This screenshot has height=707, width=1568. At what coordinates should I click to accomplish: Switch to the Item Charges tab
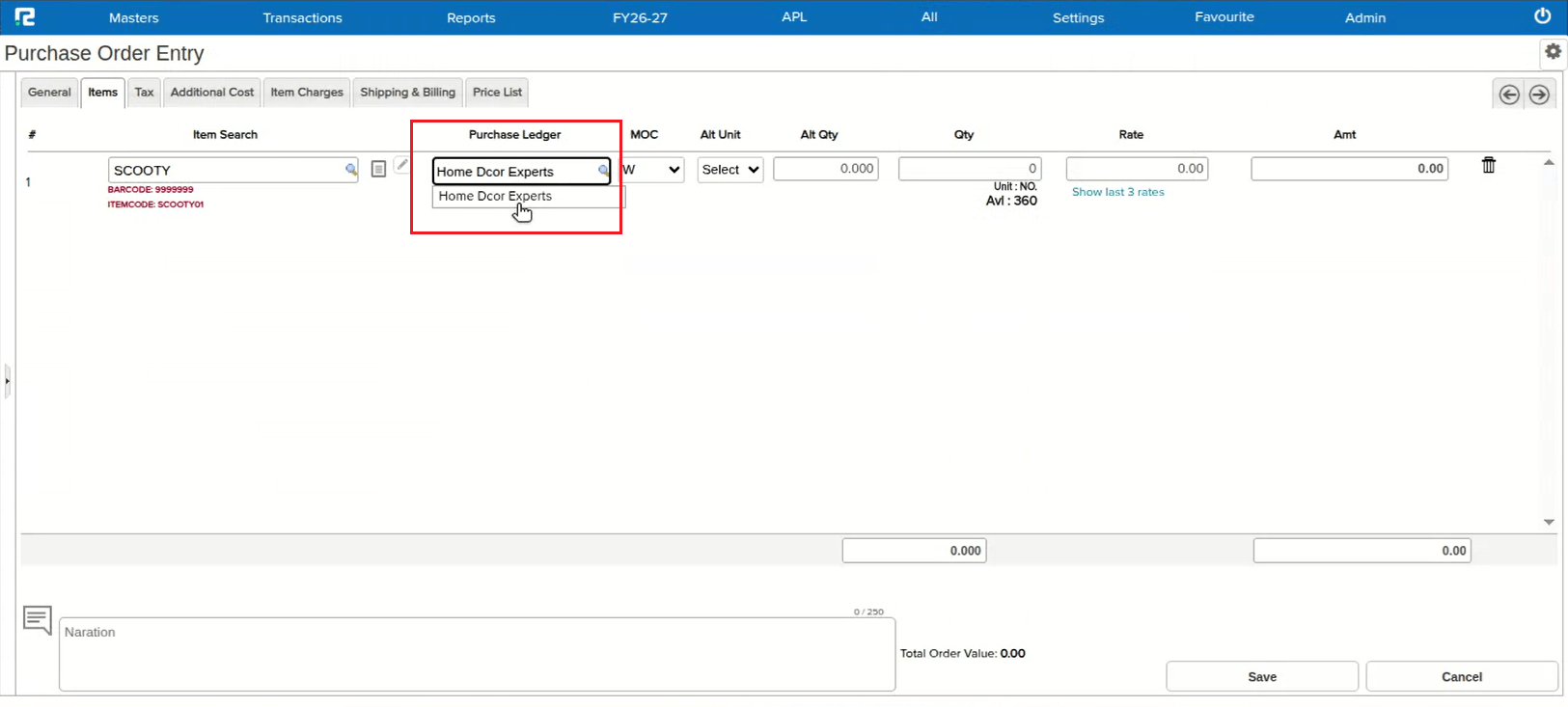coord(307,93)
